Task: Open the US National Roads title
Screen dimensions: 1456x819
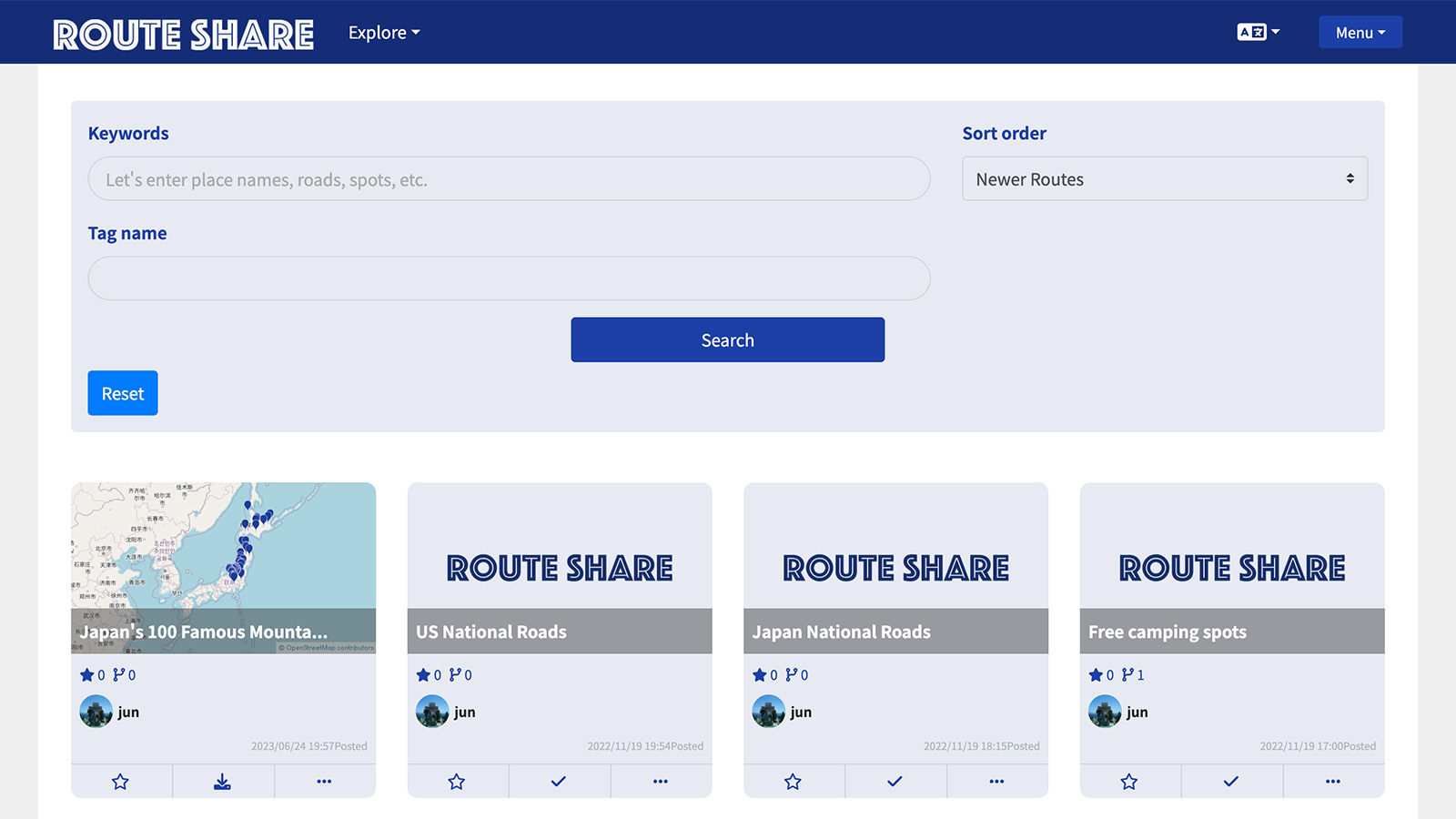Action: pos(491,632)
